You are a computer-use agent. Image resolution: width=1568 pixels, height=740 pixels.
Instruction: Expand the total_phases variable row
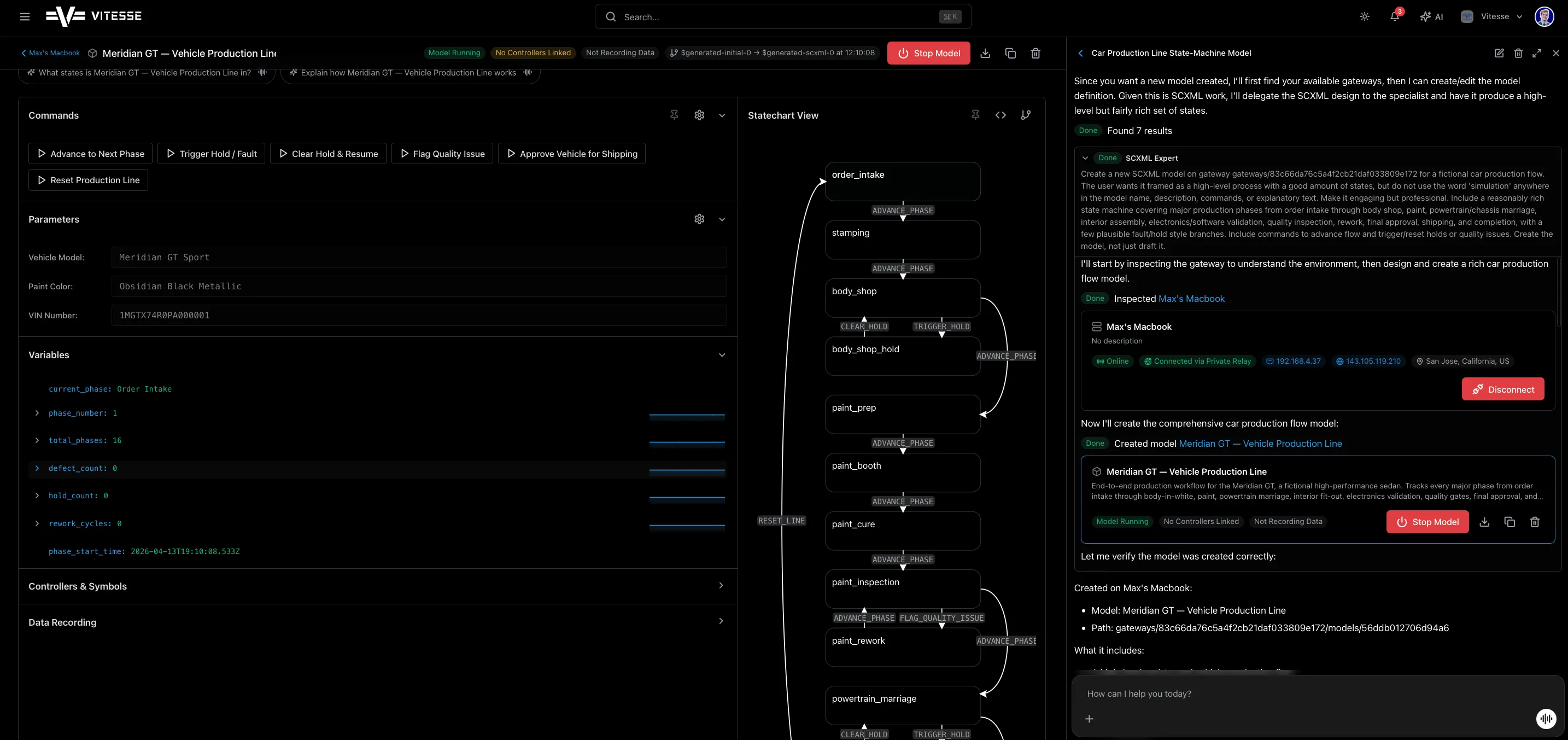(37, 440)
